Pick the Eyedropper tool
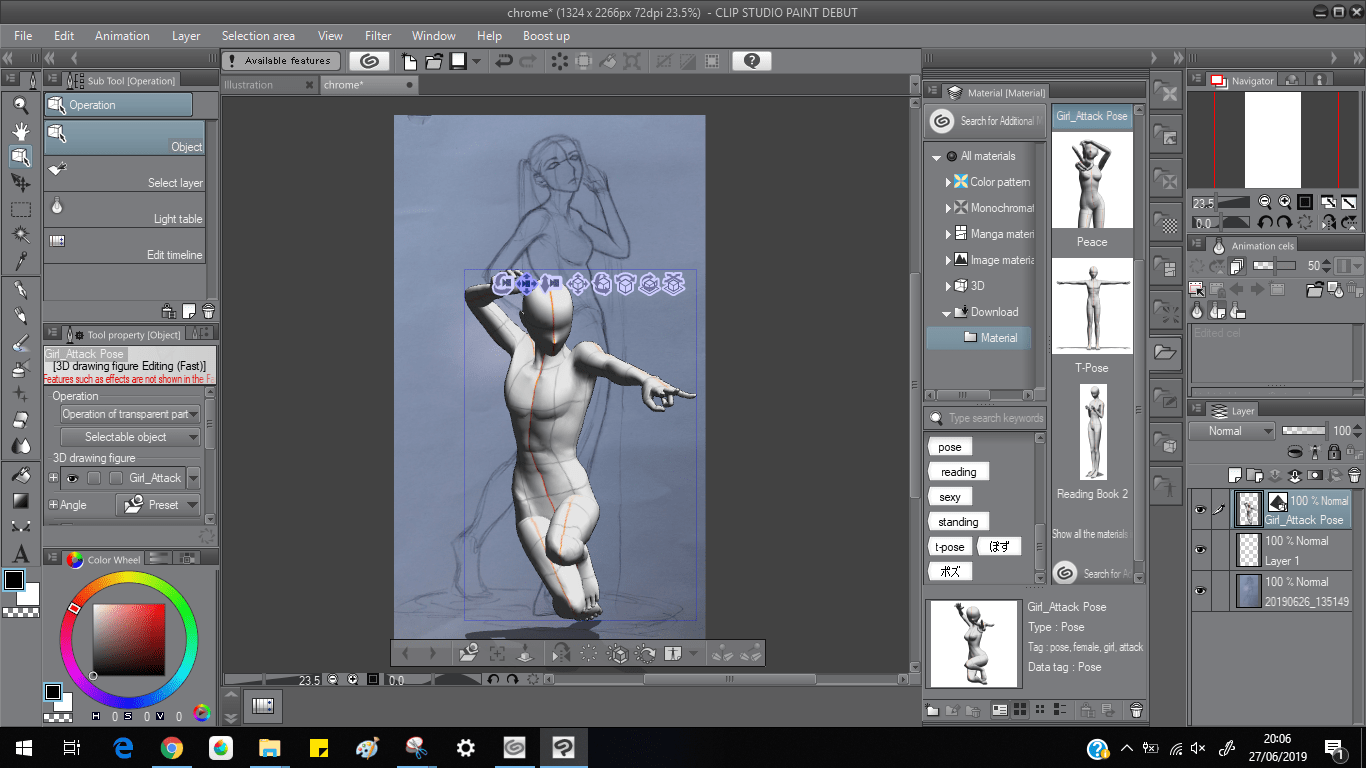The image size is (1366, 768). coord(20,261)
